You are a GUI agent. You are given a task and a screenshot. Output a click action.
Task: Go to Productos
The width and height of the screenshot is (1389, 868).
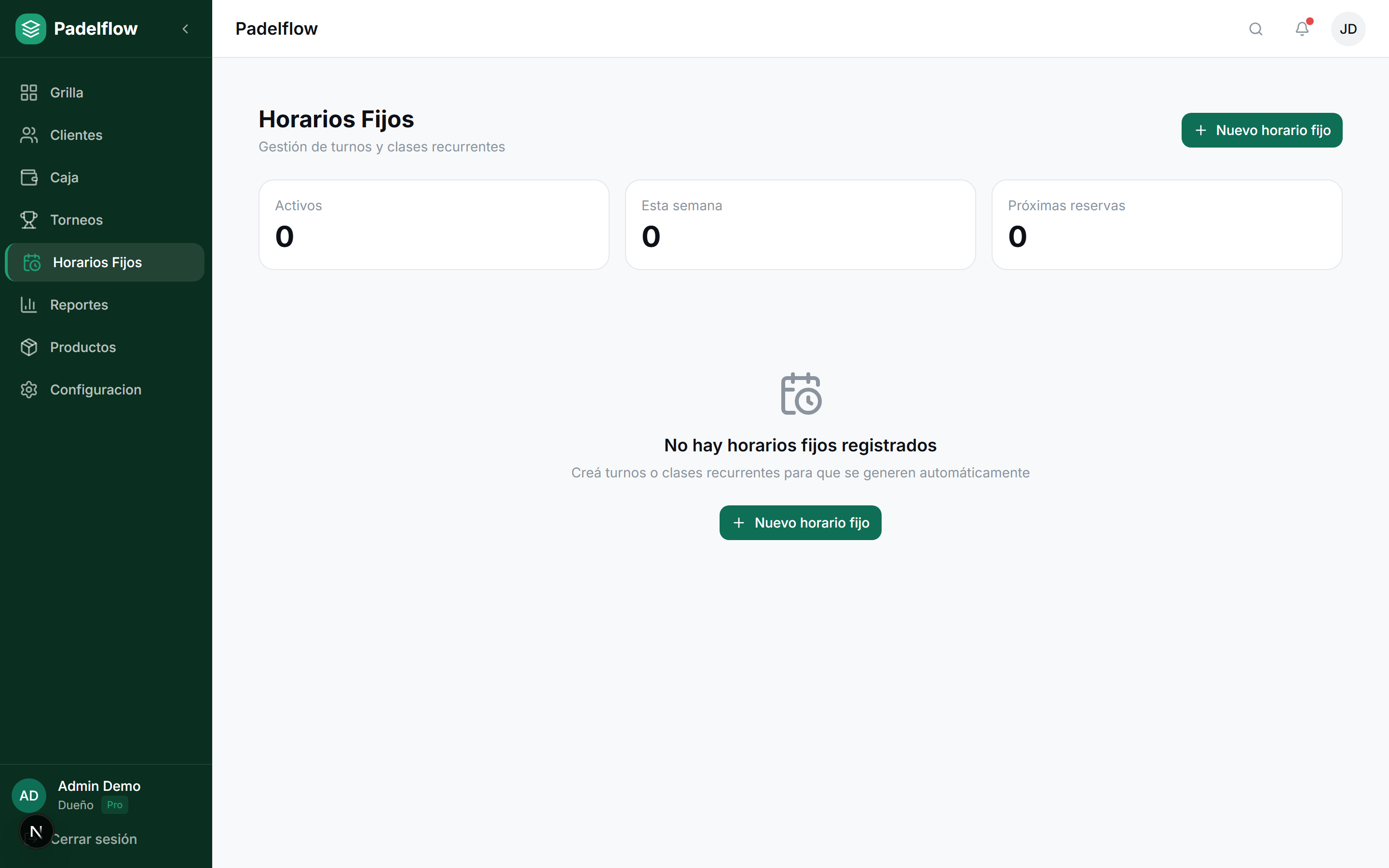[106, 347]
